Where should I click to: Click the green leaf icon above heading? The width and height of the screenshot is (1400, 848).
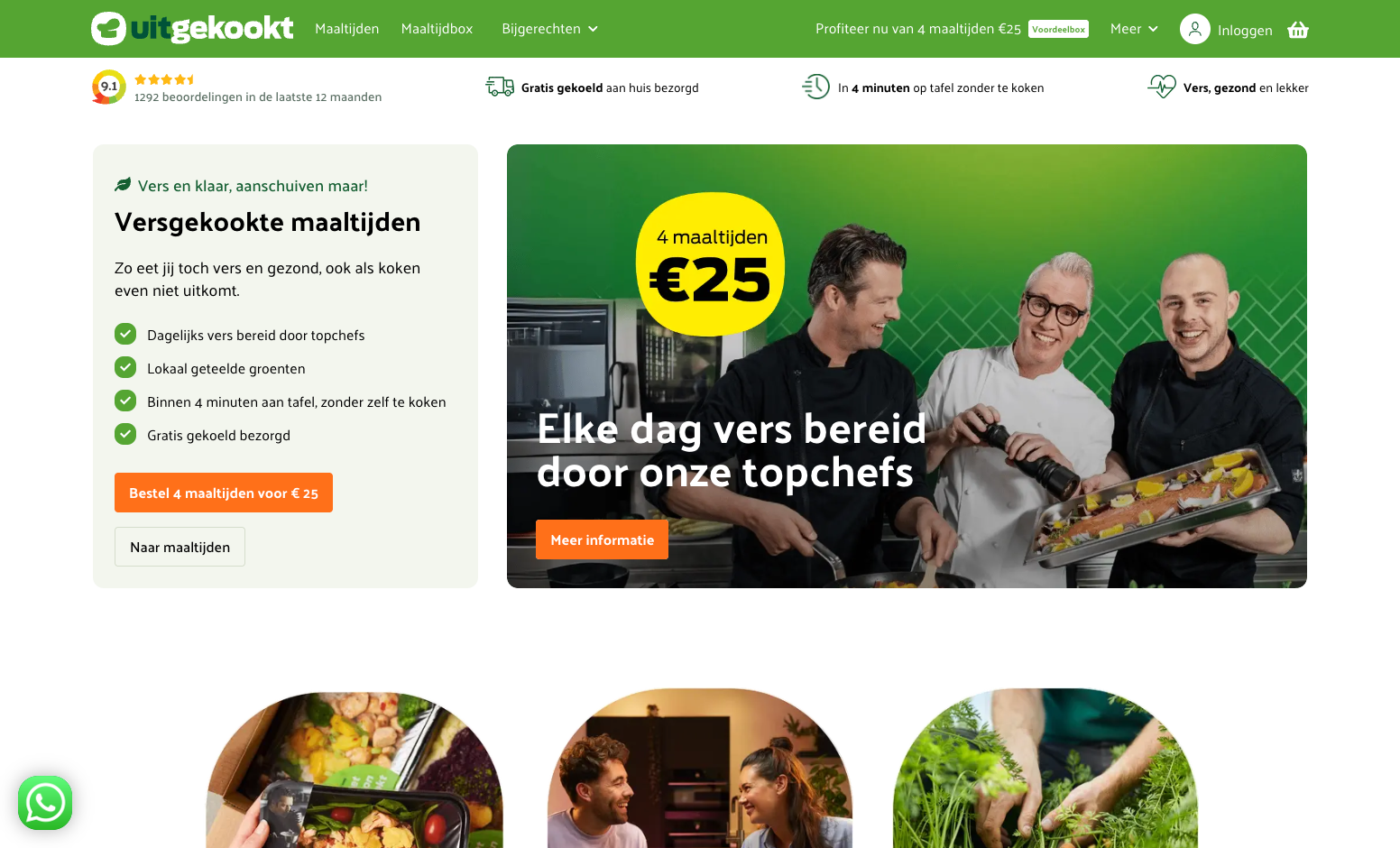(123, 185)
